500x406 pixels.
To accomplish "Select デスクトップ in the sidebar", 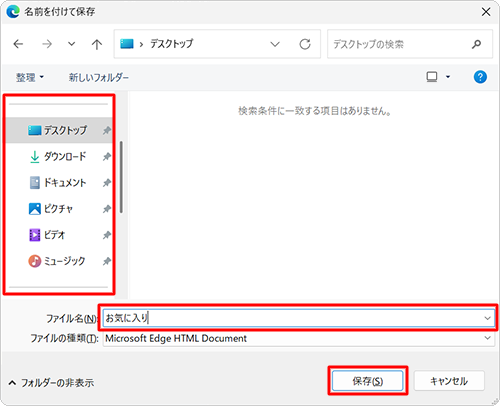I will [59, 130].
